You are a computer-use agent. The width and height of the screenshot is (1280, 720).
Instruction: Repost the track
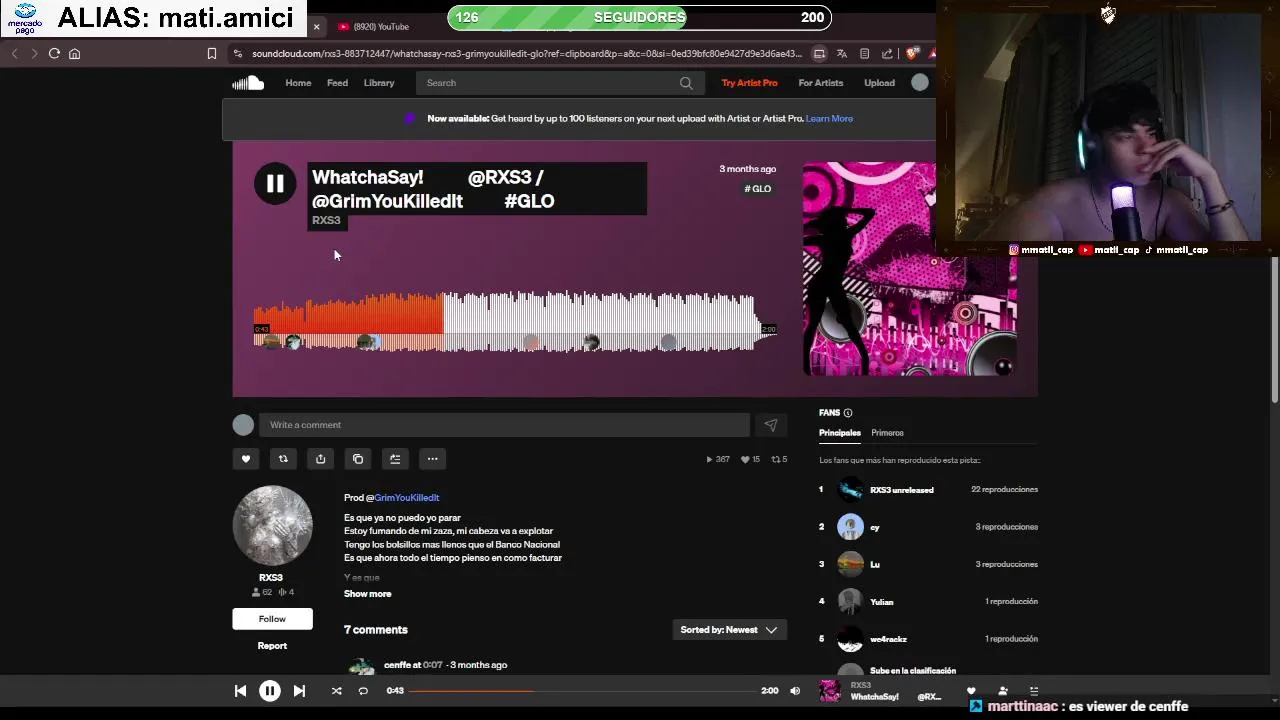click(283, 459)
